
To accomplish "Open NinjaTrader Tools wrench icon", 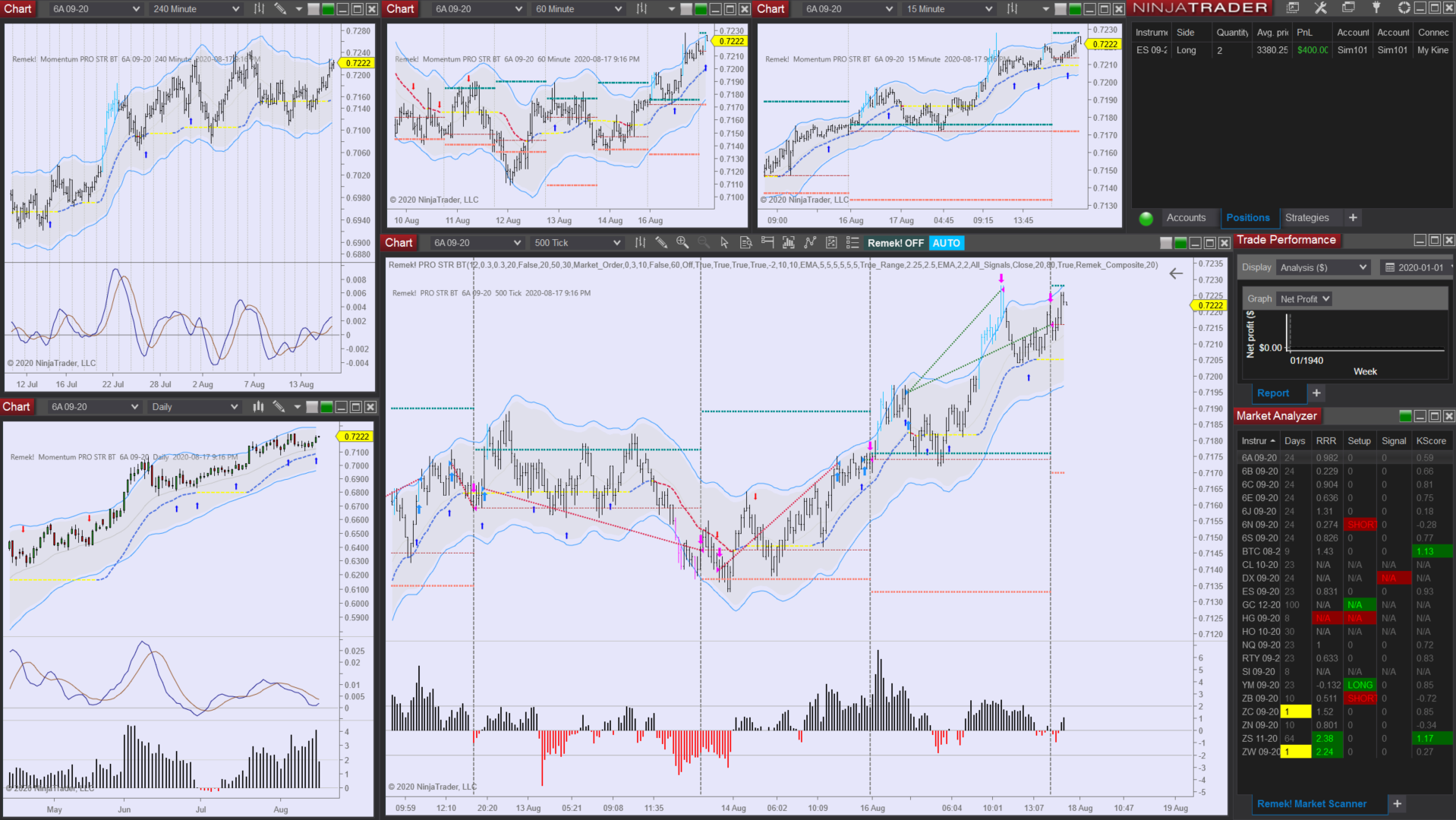I will (1321, 8).
